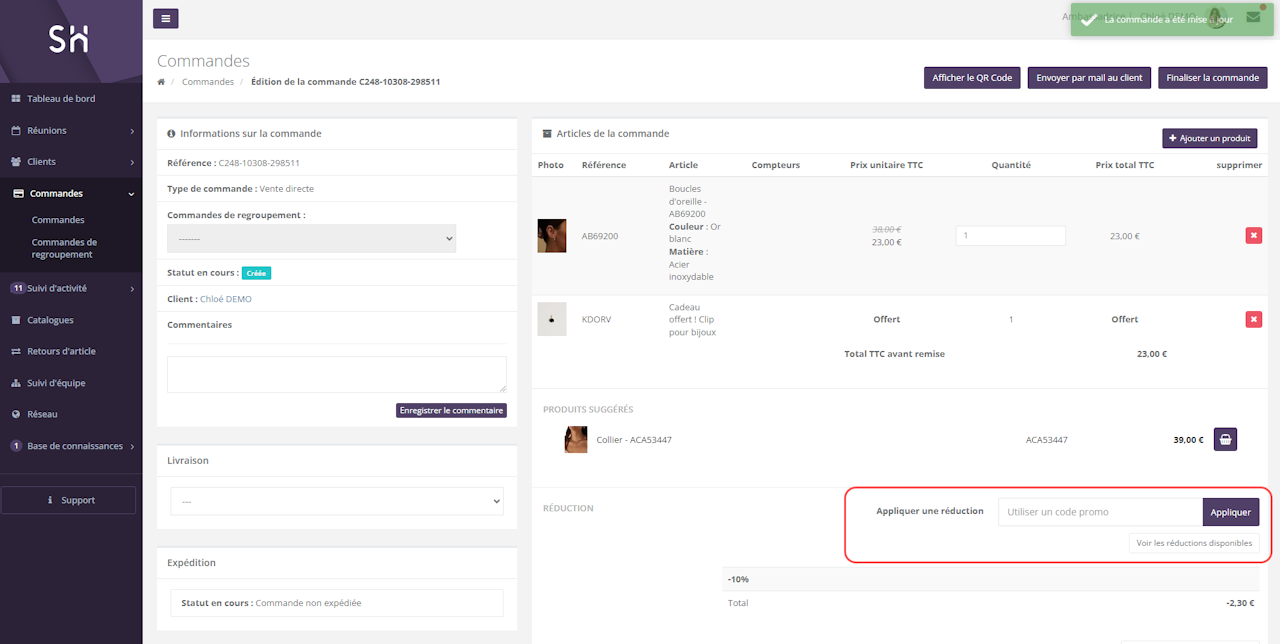The image size is (1280, 644).
Task: Delete the AB69200 earrings row
Action: click(1253, 236)
